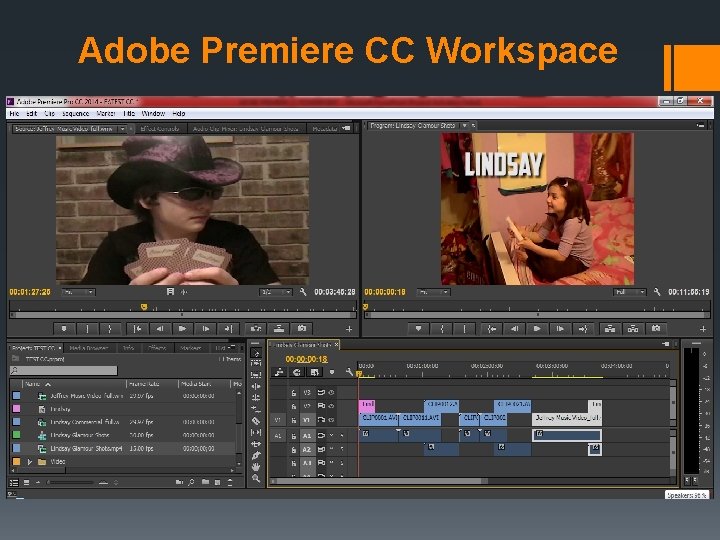Open Source tab clip dropdown arrow
Viewport: 720px width, 540px height.
pyautogui.click(x=123, y=129)
